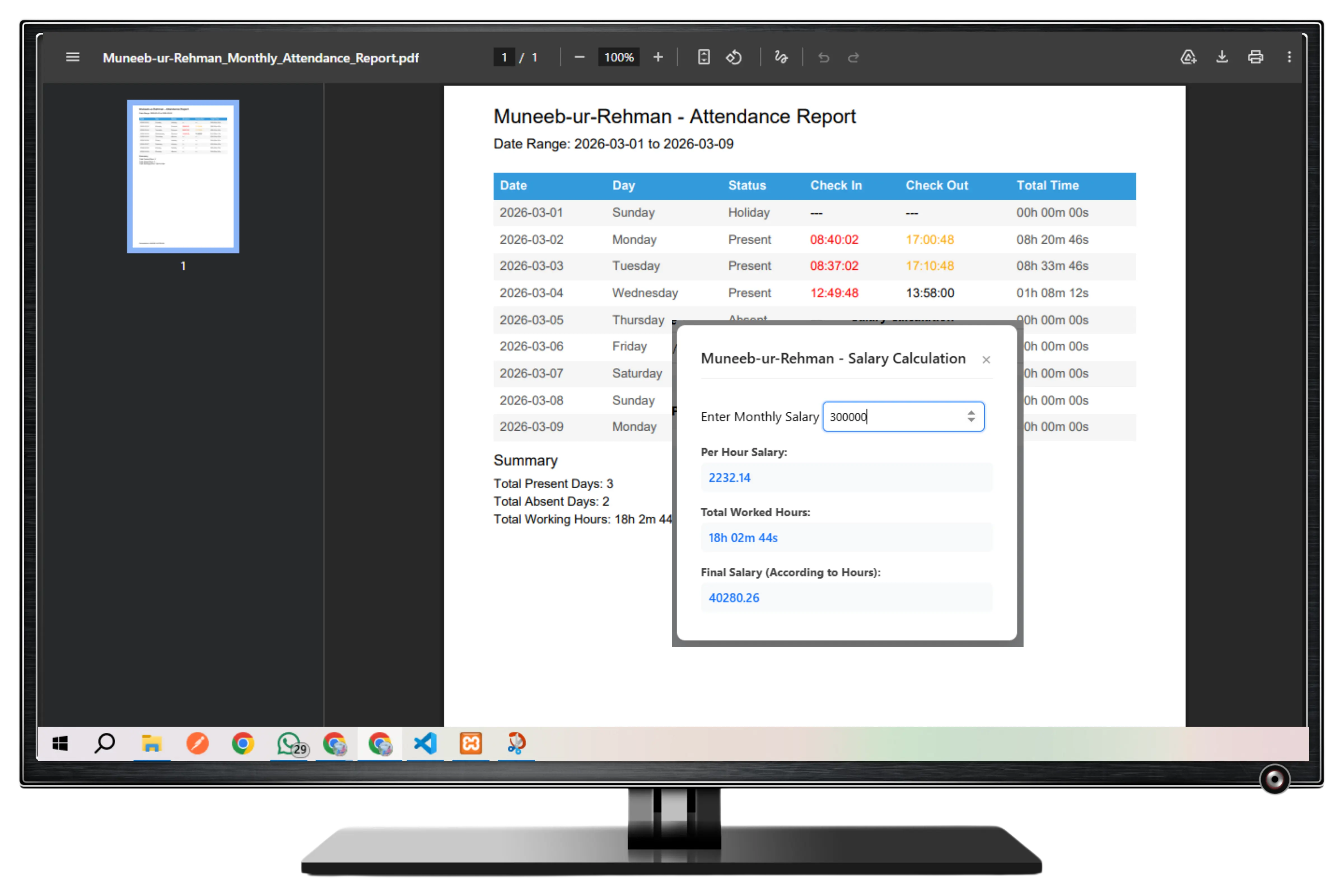1344x896 pixels.
Task: Select the draw annotation tool
Action: coord(781,57)
